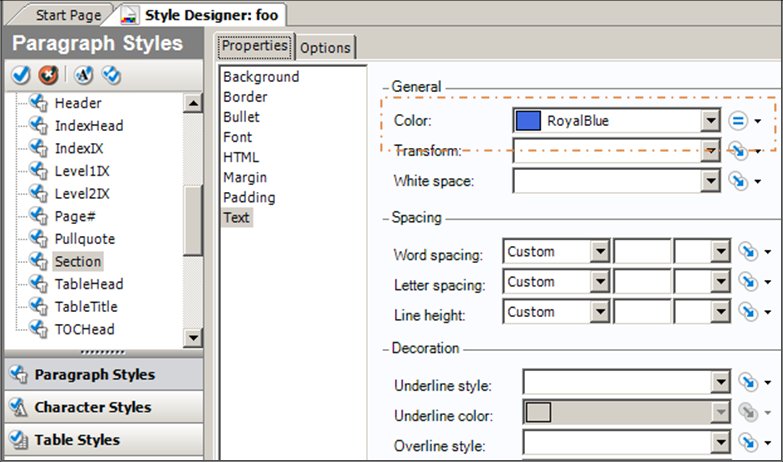Open the Color dropdown showing RoyalBlue
Image resolution: width=783 pixels, height=462 pixels.
[710, 121]
